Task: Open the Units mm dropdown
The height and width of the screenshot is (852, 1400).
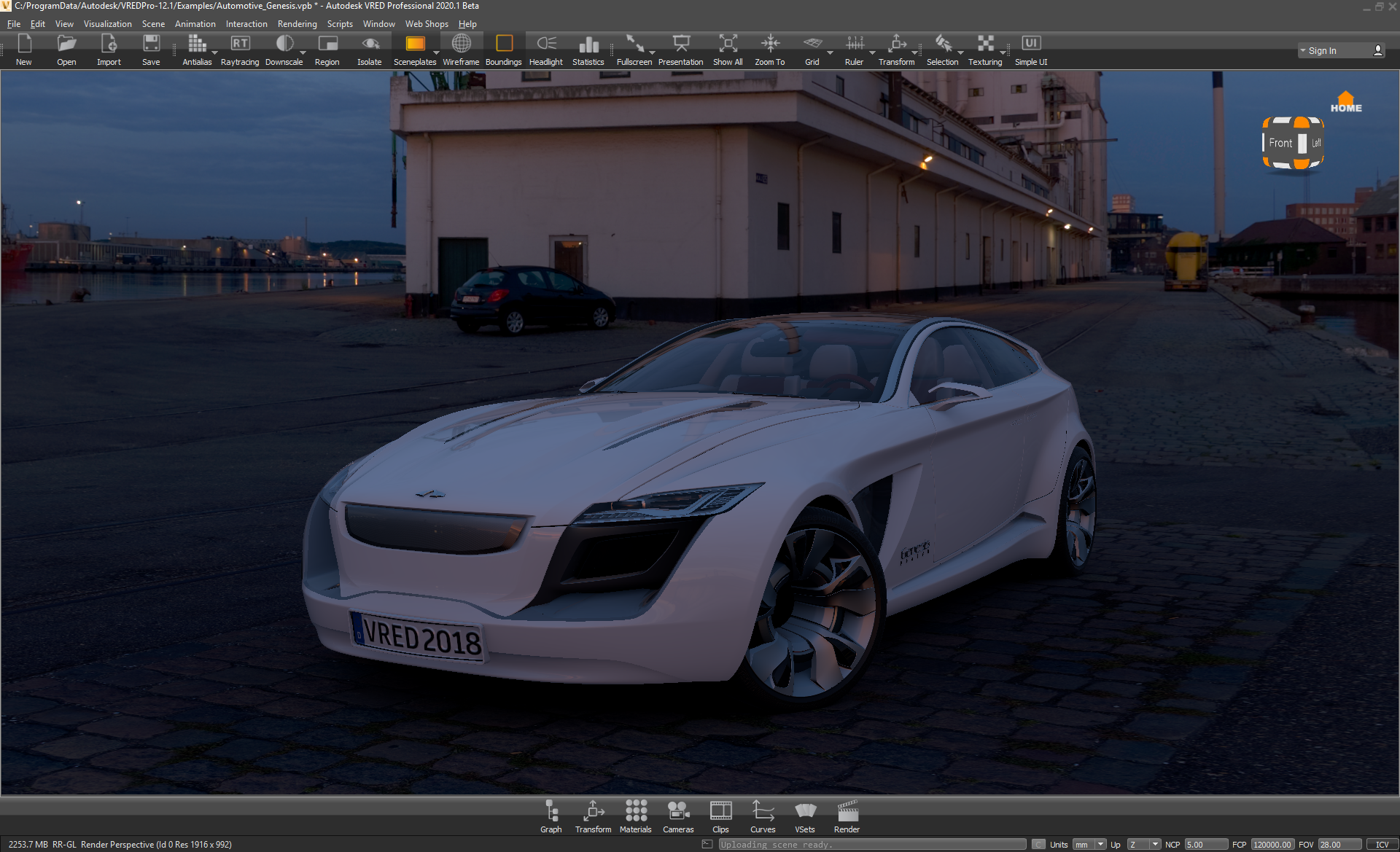Action: point(1089,845)
